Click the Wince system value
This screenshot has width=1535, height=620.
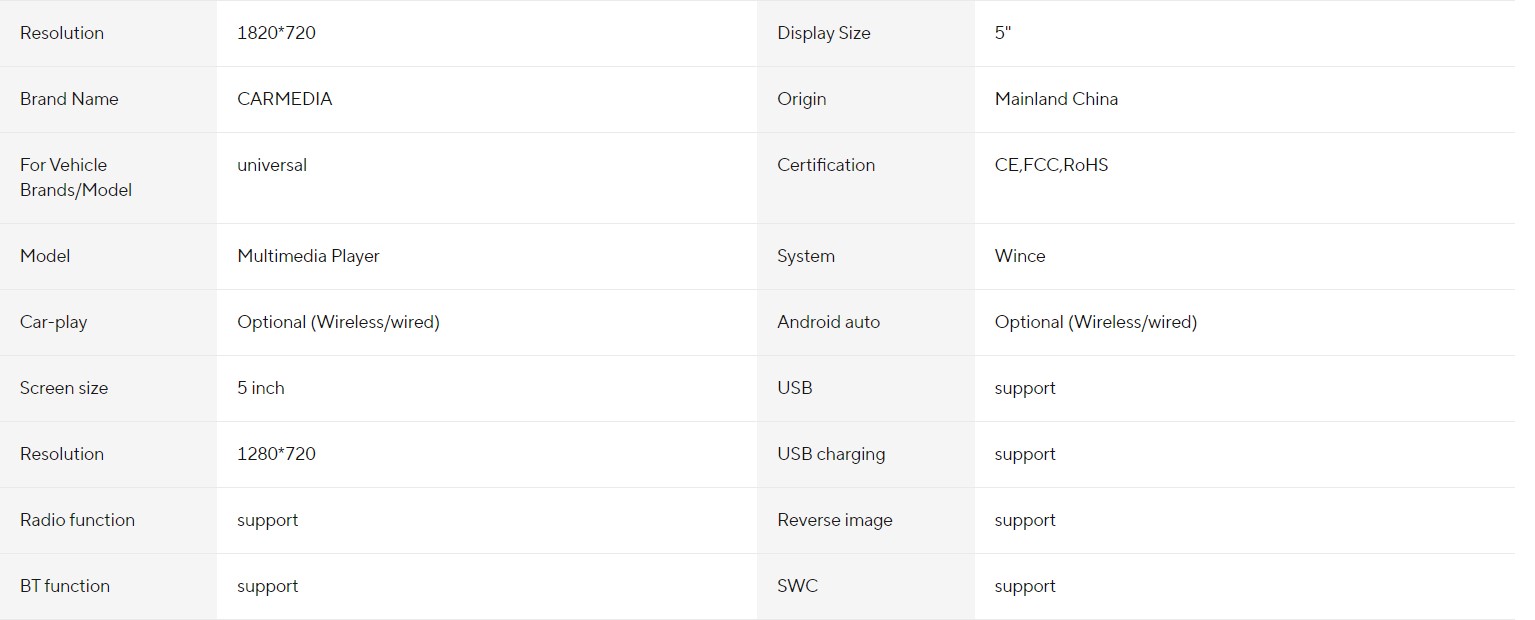1020,256
